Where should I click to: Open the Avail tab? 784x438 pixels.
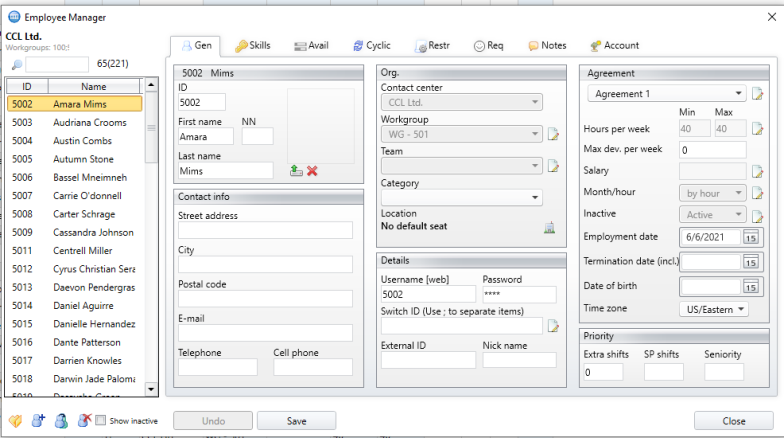click(312, 46)
